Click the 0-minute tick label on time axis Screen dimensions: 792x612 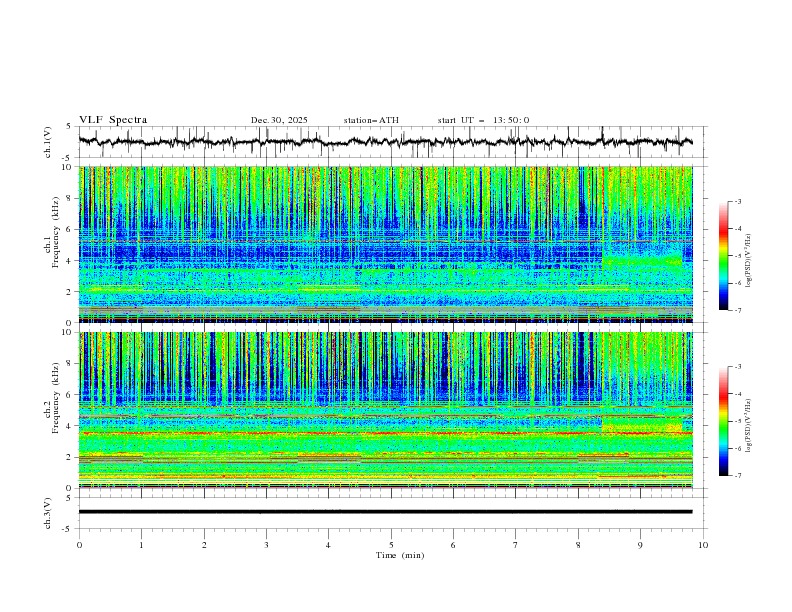[x=79, y=545]
